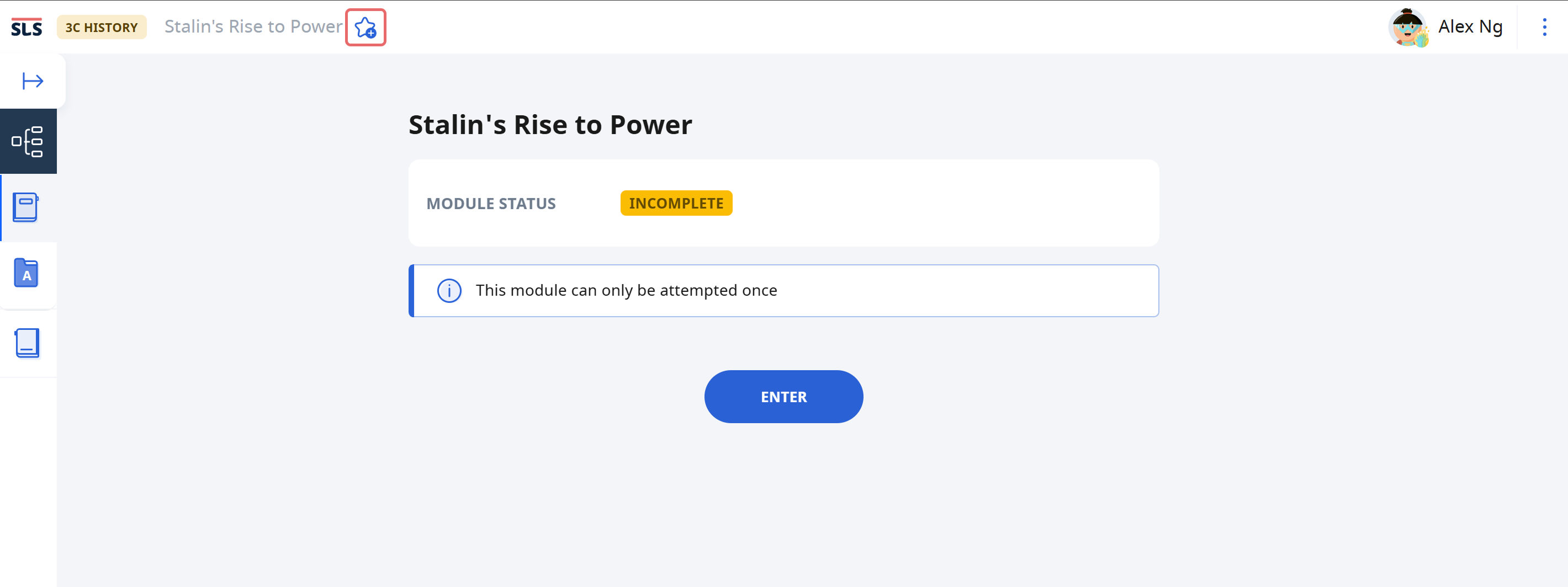1568x587 pixels.
Task: Click Alex Ng's profile avatar
Action: (x=1408, y=27)
